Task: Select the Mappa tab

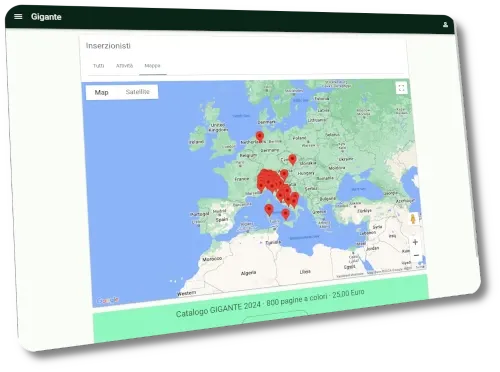Action: (x=152, y=66)
